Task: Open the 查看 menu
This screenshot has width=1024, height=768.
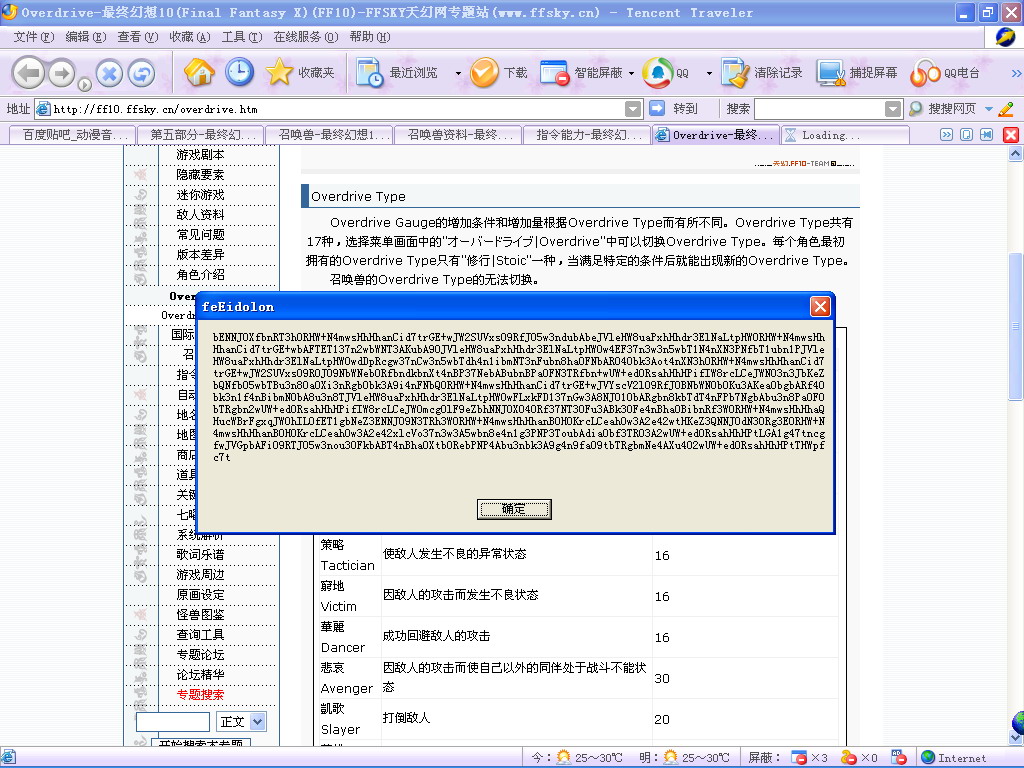Action: [x=137, y=37]
